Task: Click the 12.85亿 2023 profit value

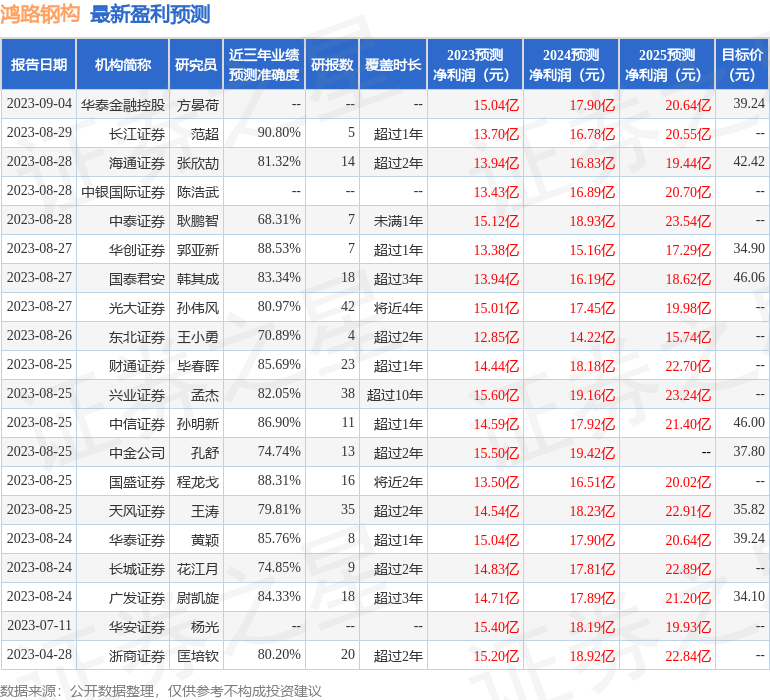Action: pos(496,336)
